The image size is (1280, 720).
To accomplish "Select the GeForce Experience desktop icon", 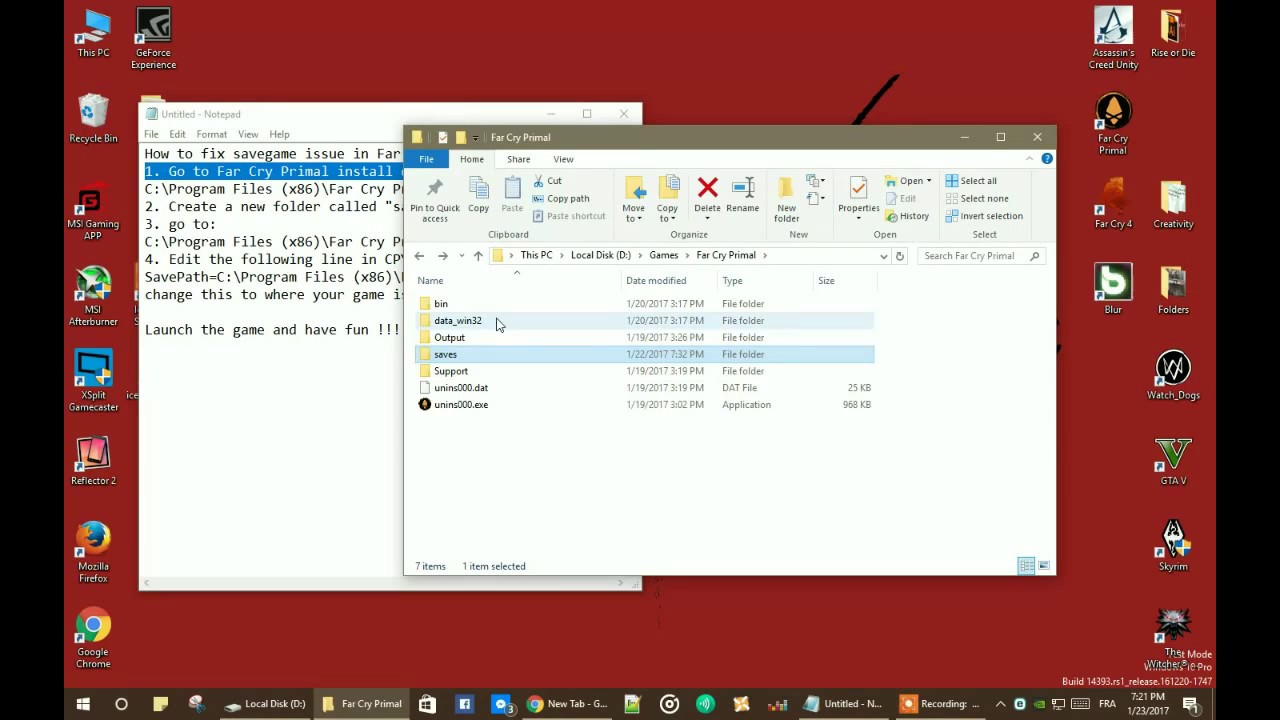I will 153,38.
